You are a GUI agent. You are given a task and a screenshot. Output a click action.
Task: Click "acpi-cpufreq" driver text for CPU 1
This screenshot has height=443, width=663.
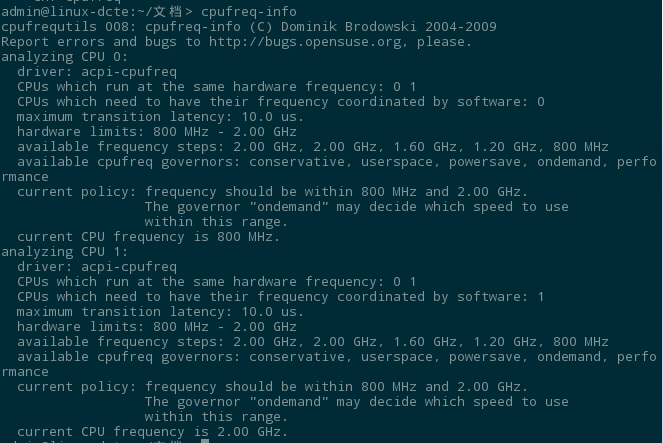click(129, 267)
